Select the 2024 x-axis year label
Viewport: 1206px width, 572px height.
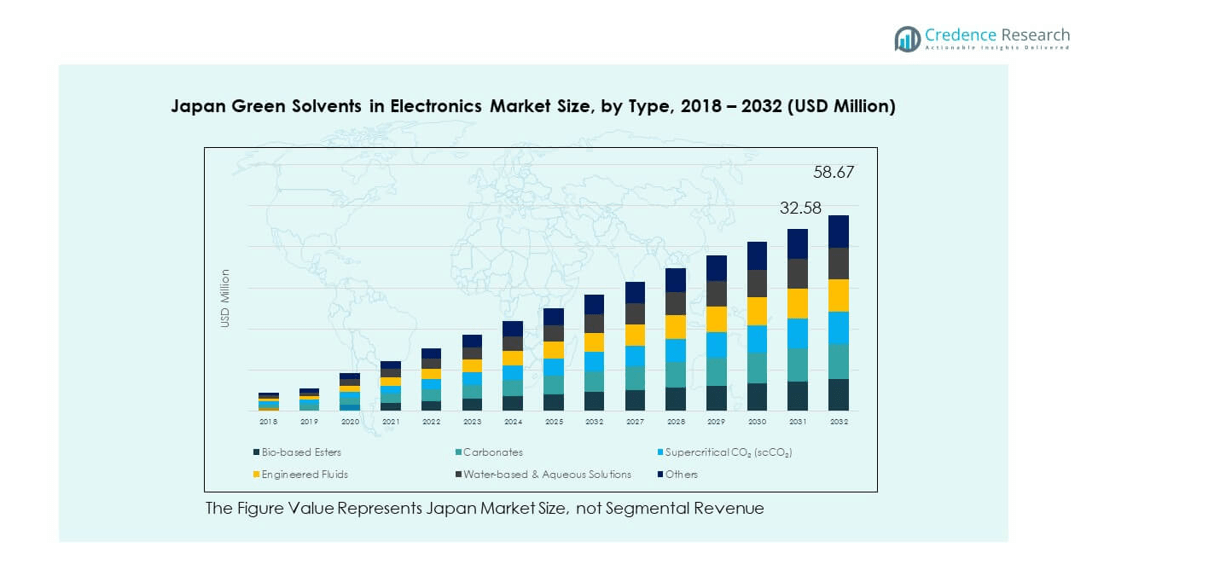pos(512,422)
